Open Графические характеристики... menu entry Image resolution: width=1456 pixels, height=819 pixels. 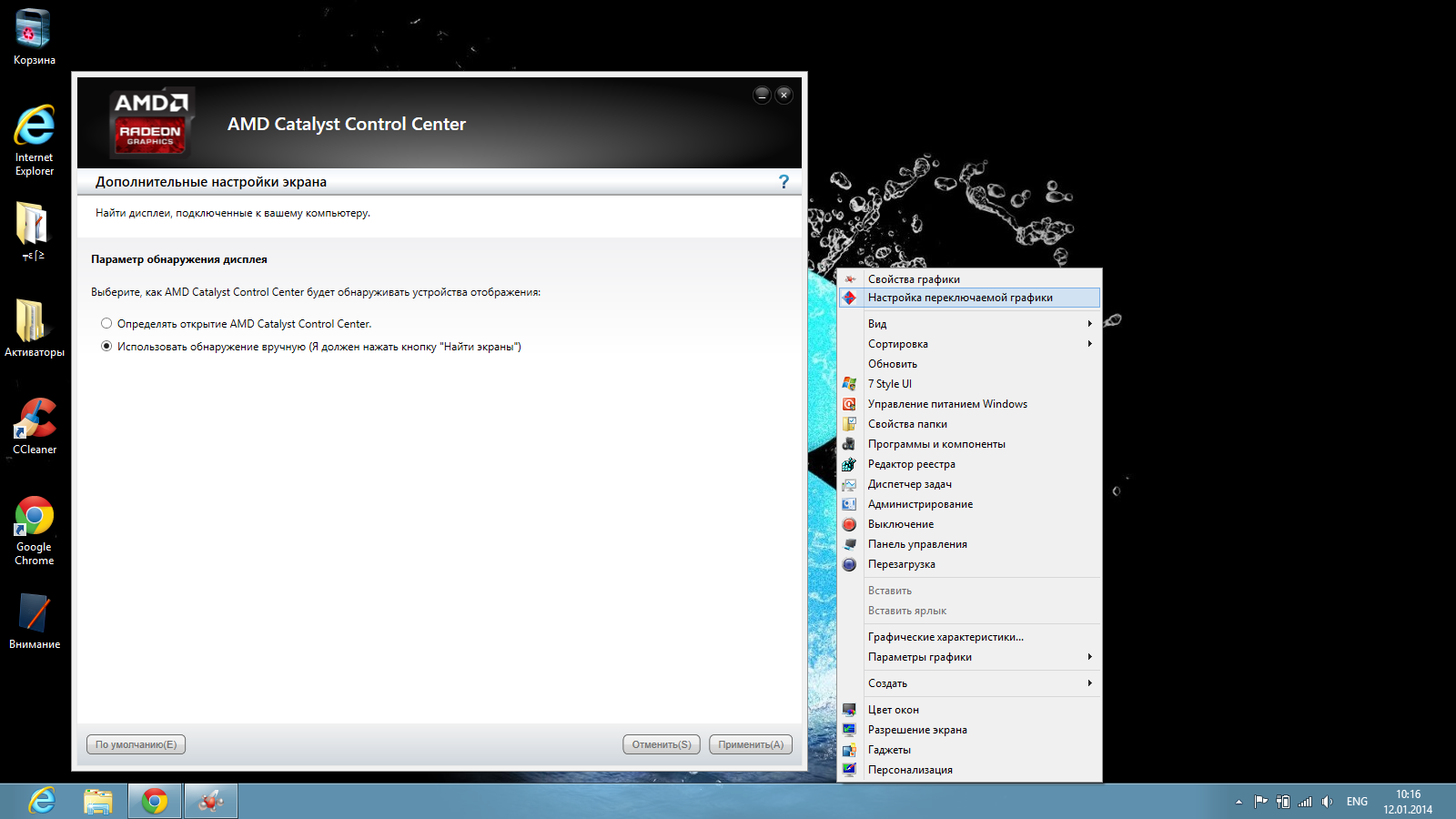tap(969, 637)
